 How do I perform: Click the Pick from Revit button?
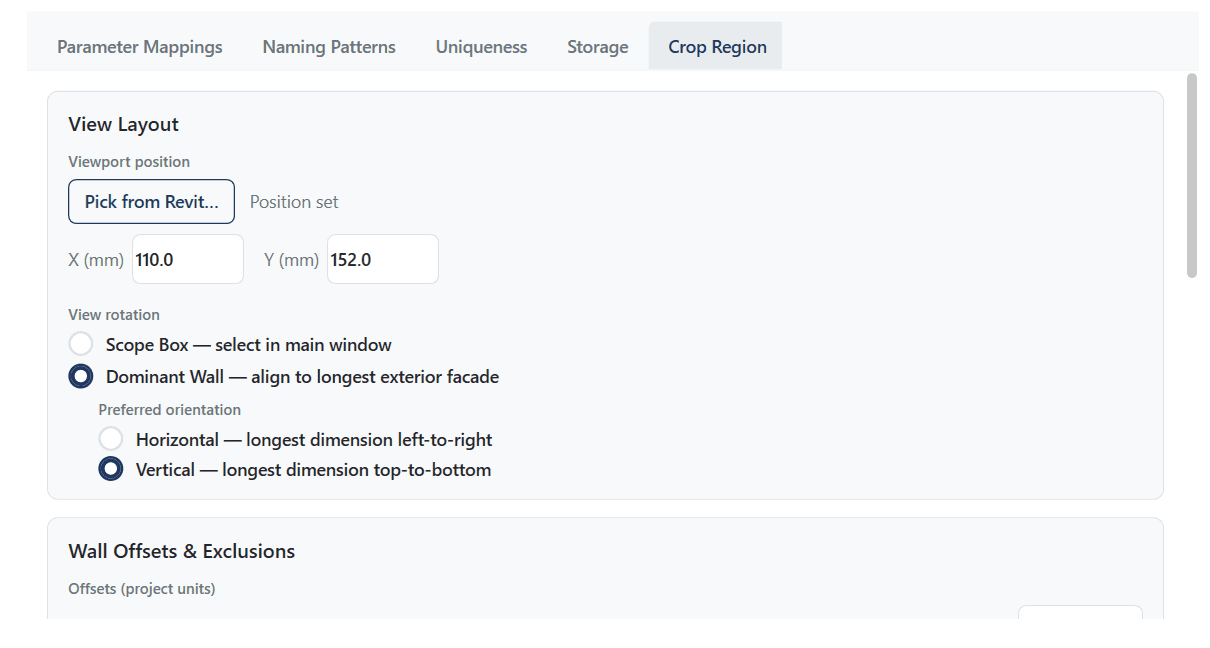pos(151,202)
